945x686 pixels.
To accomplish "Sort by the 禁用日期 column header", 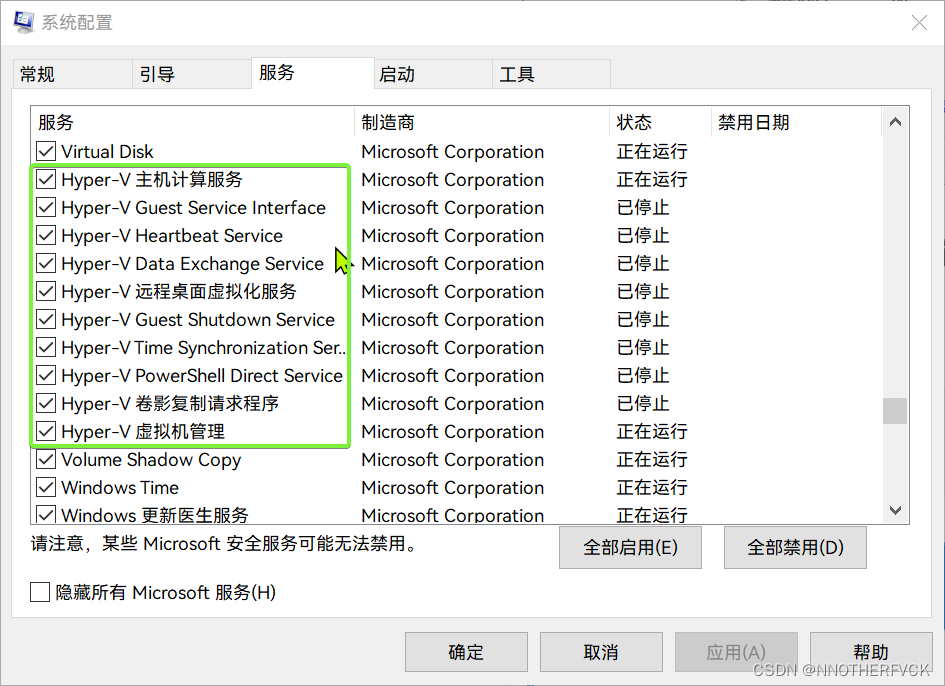I will point(796,122).
